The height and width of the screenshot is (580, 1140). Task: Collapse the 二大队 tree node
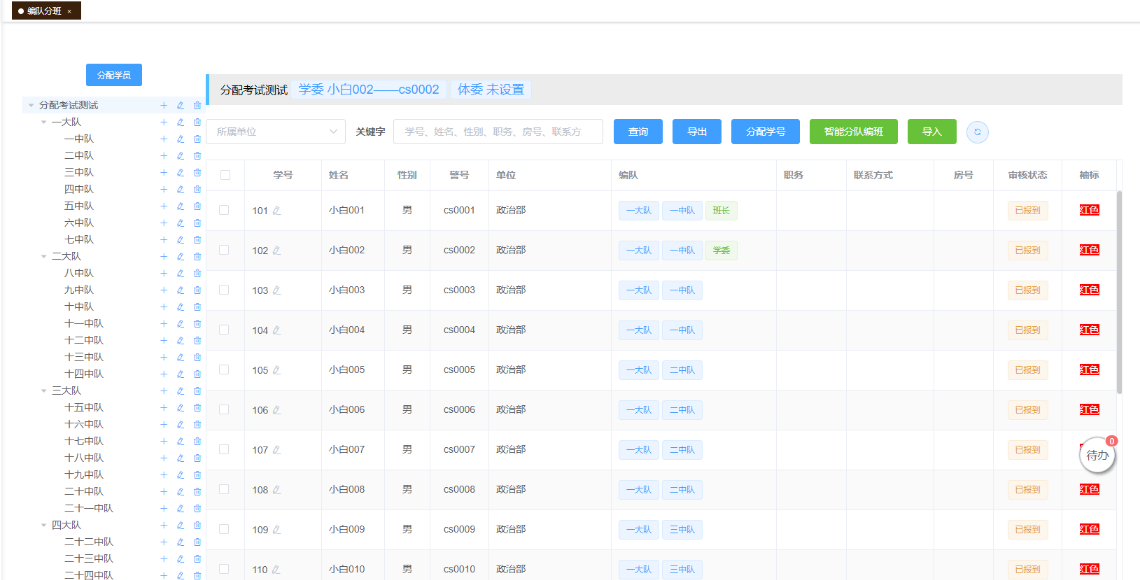point(44,256)
